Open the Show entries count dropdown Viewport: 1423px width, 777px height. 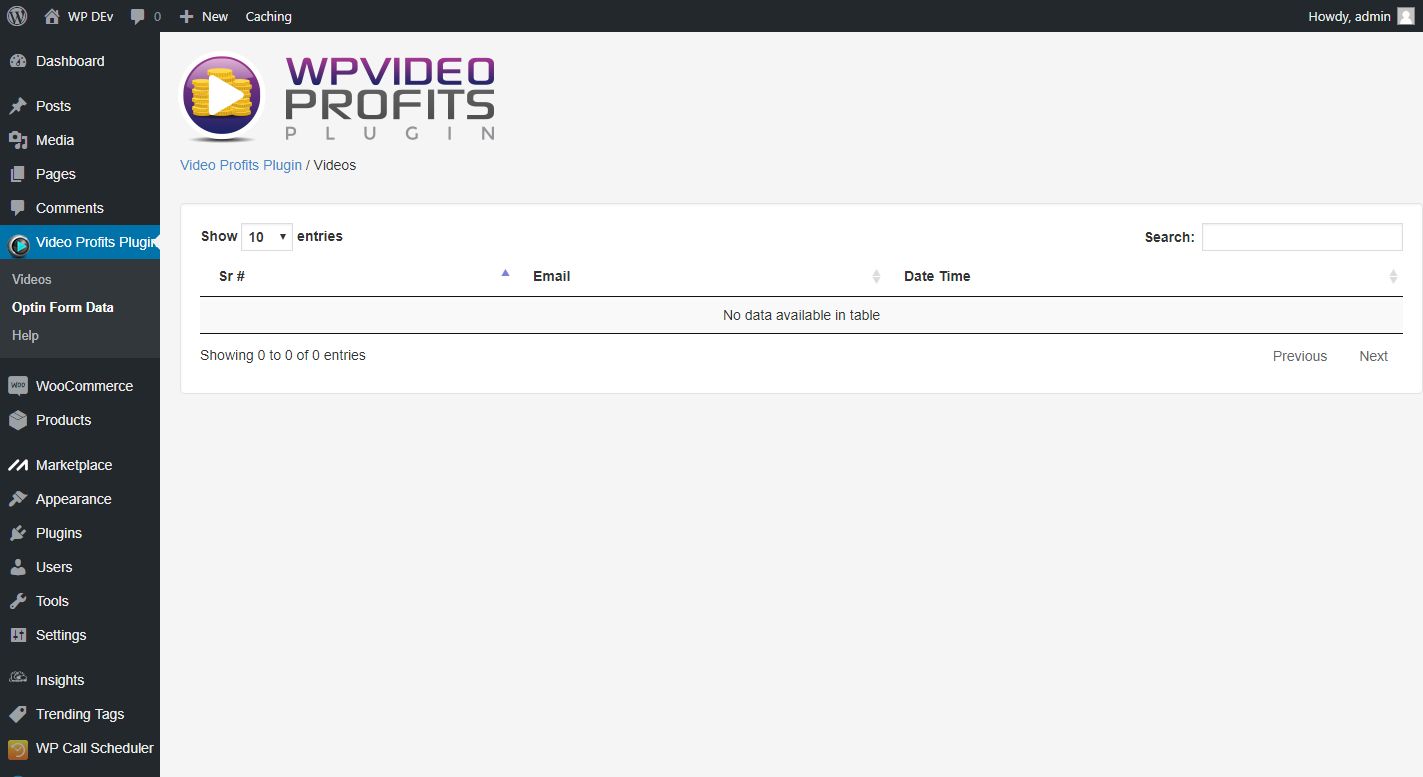(x=267, y=237)
